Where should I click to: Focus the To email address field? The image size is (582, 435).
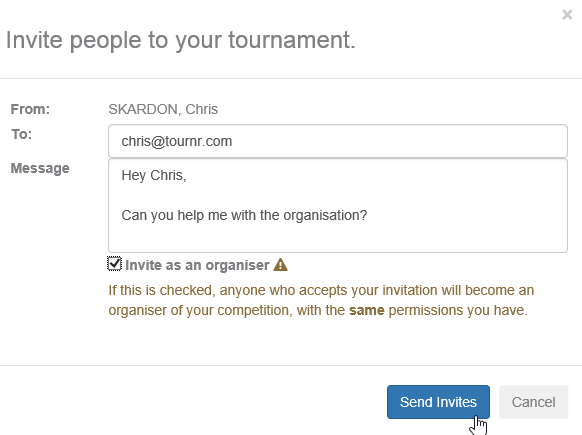pos(338,141)
